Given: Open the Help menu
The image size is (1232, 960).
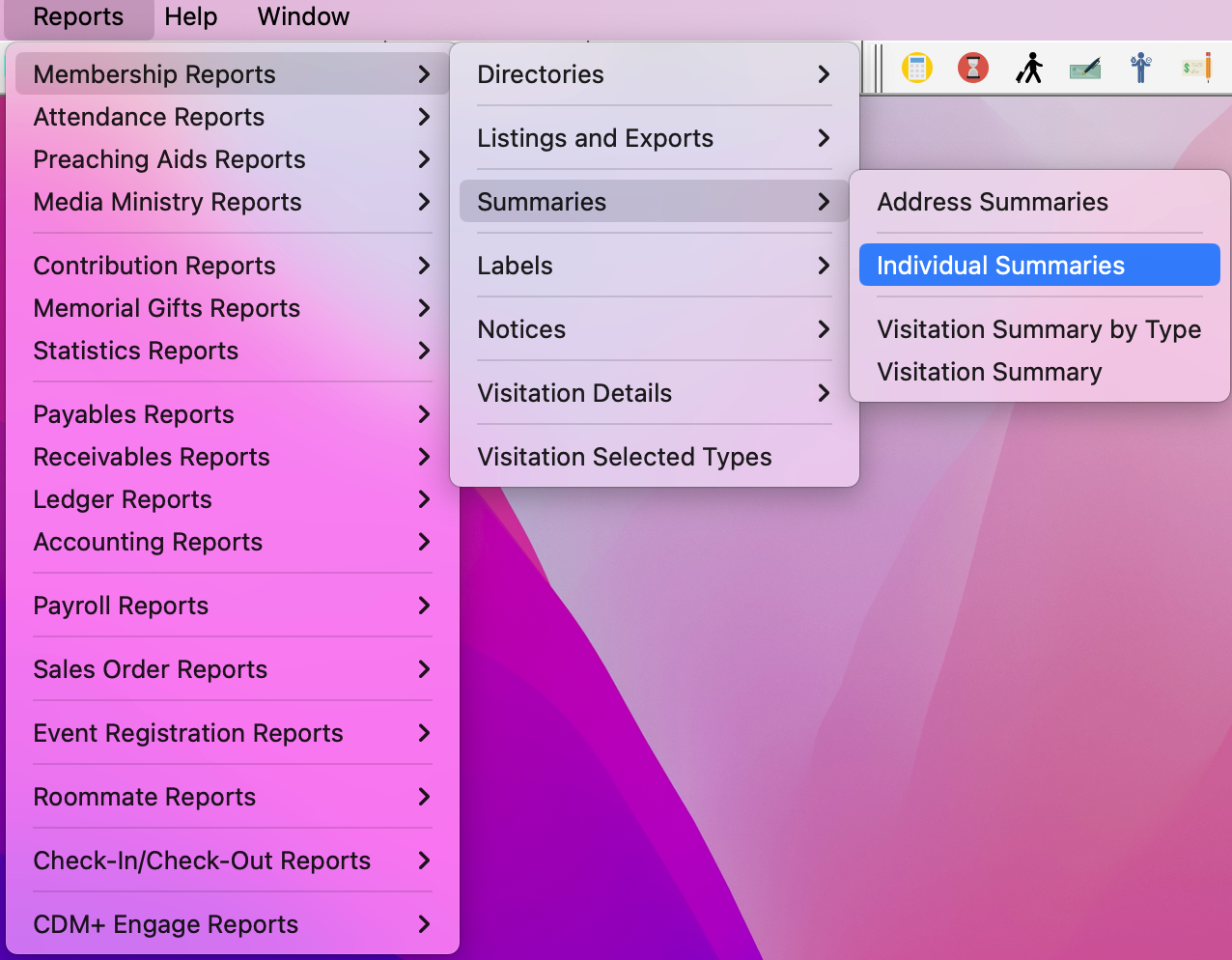Looking at the screenshot, I should click(190, 16).
